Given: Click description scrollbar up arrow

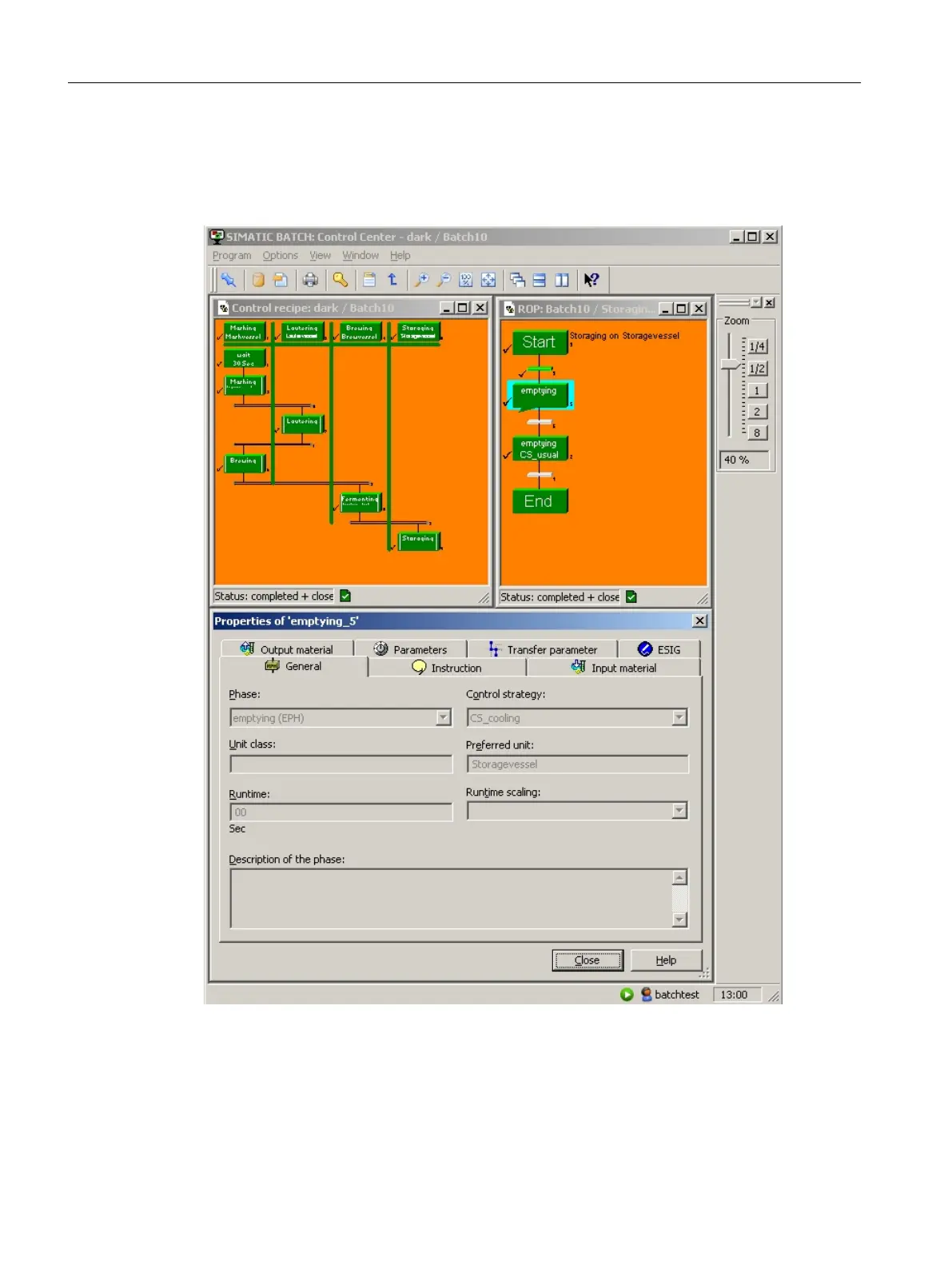Looking at the screenshot, I should pyautogui.click(x=679, y=877).
